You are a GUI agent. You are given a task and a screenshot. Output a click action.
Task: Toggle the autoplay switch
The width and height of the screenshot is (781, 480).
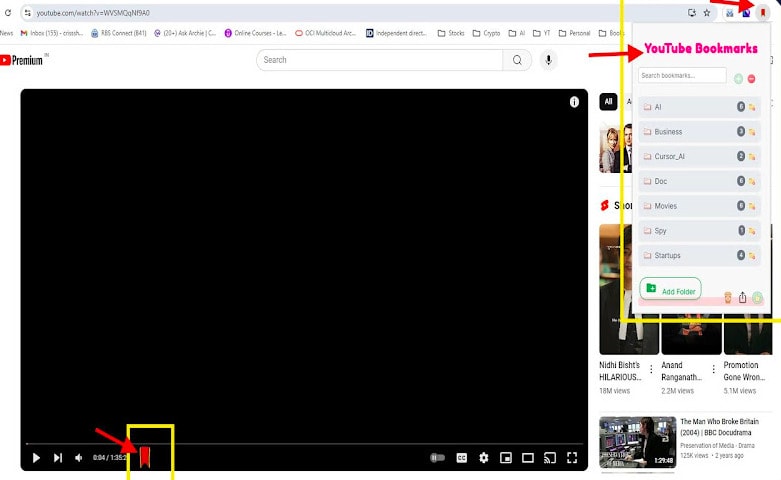(x=437, y=458)
